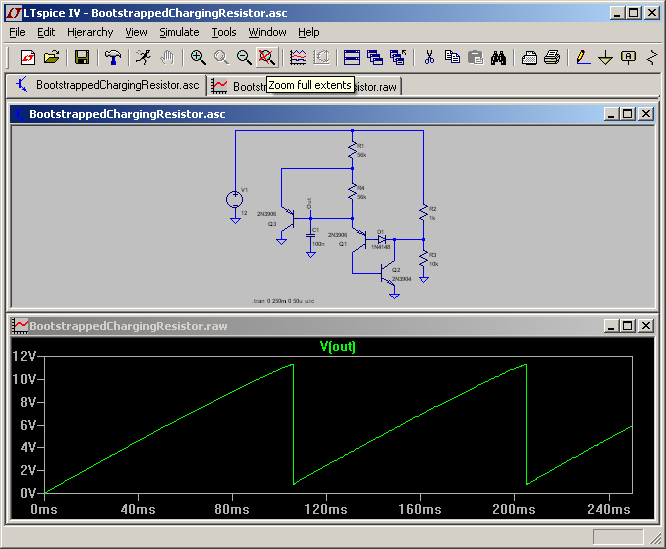
Task: Run the simulation using the running man icon
Action: point(143,58)
